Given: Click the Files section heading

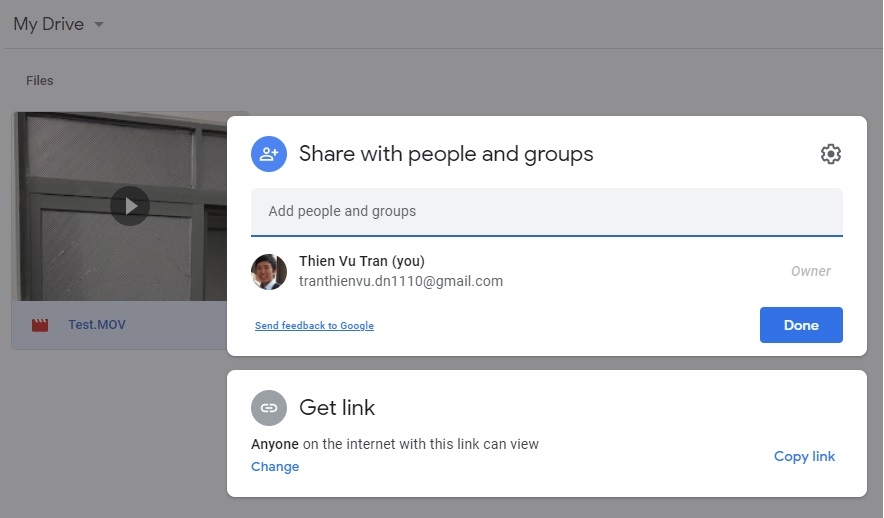Looking at the screenshot, I should click(x=39, y=81).
